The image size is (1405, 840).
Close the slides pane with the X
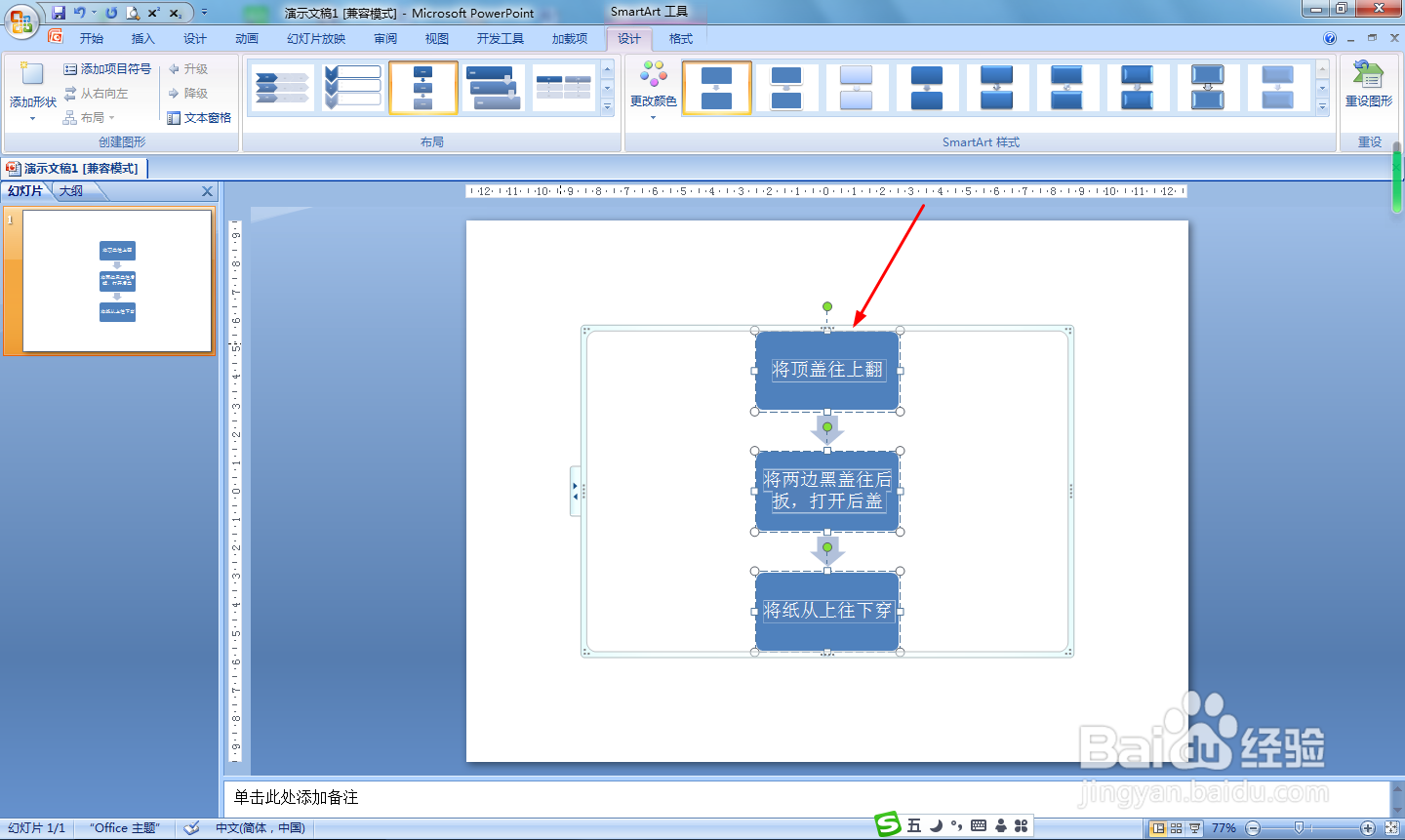click(207, 191)
